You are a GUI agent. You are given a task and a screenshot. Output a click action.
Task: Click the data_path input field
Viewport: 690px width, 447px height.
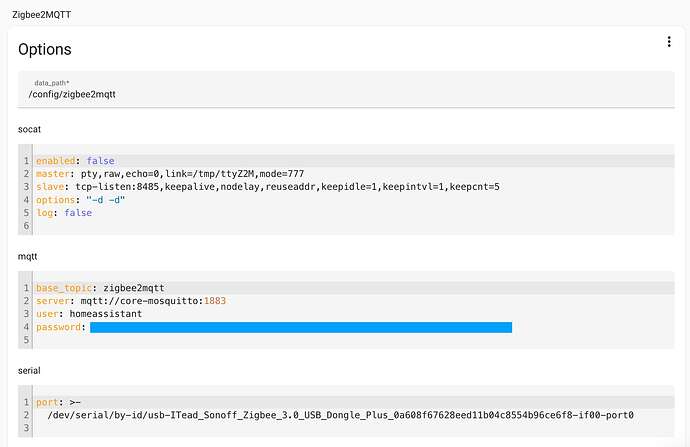click(x=346, y=89)
